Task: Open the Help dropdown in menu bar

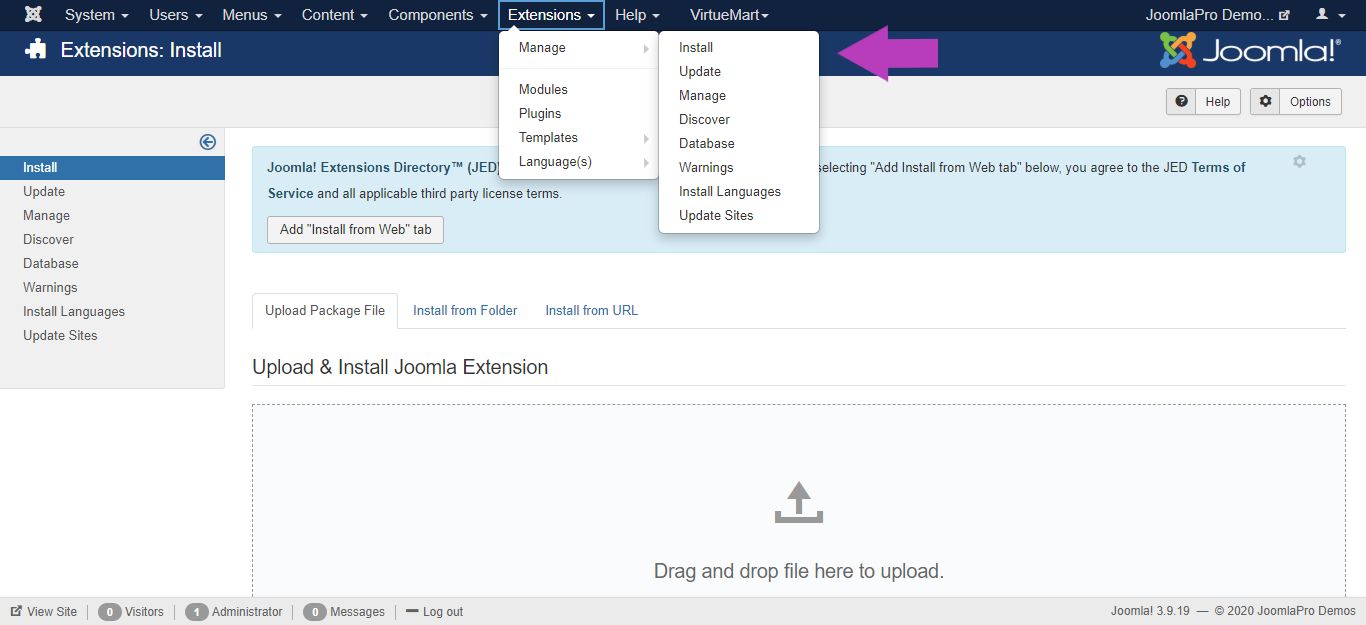Action: 637,15
